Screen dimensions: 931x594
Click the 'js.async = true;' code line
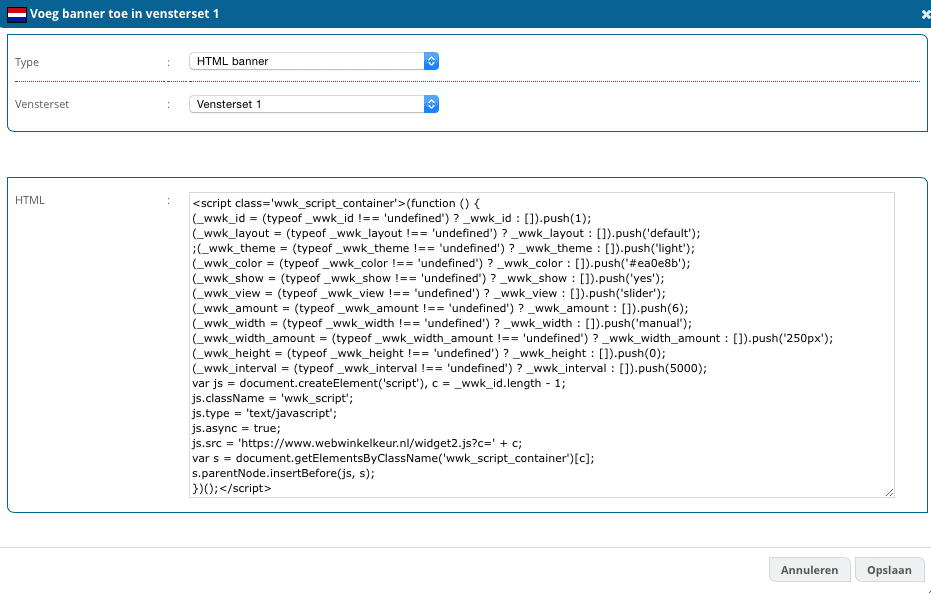pyautogui.click(x=237, y=428)
